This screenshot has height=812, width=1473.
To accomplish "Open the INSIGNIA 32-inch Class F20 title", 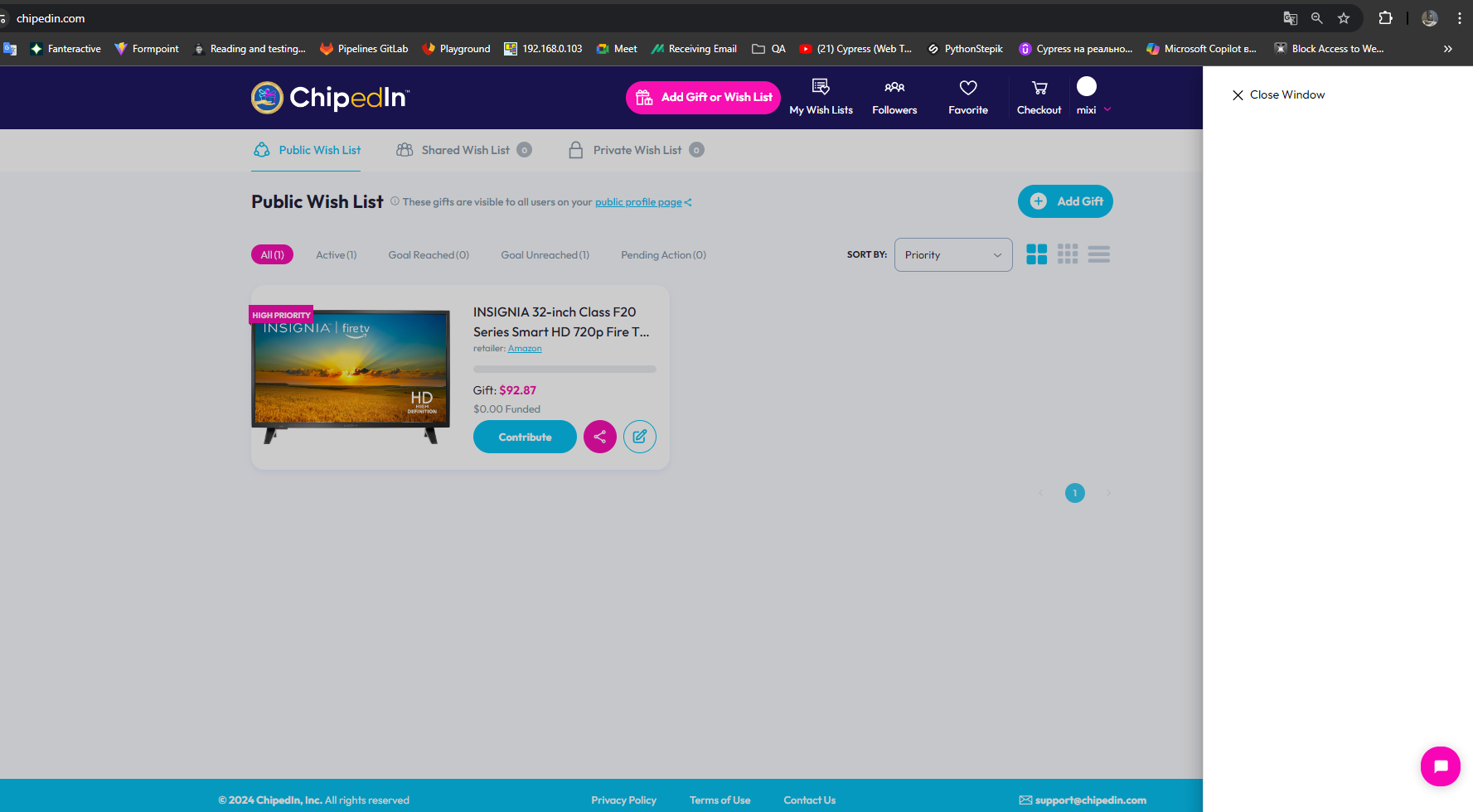I will point(561,321).
